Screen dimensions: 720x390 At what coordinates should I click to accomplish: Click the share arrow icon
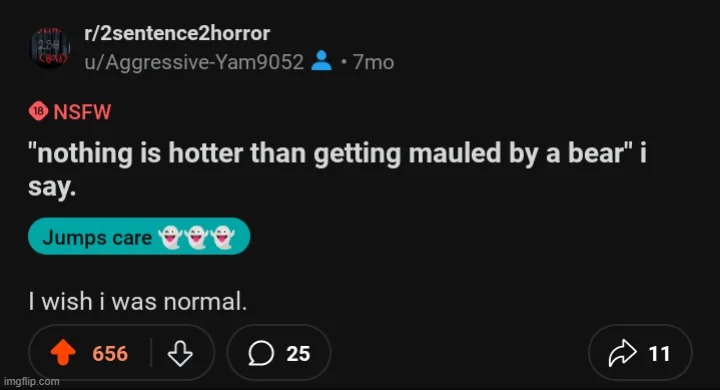622,353
